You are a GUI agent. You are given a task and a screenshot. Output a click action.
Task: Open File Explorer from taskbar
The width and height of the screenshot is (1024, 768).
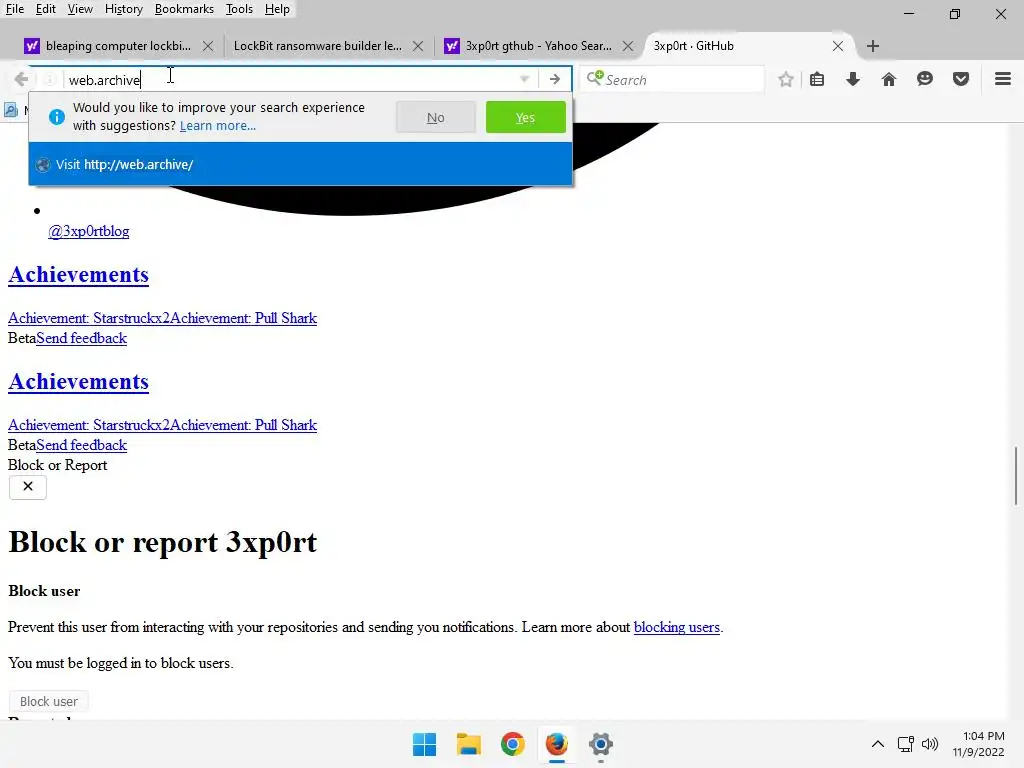point(468,744)
